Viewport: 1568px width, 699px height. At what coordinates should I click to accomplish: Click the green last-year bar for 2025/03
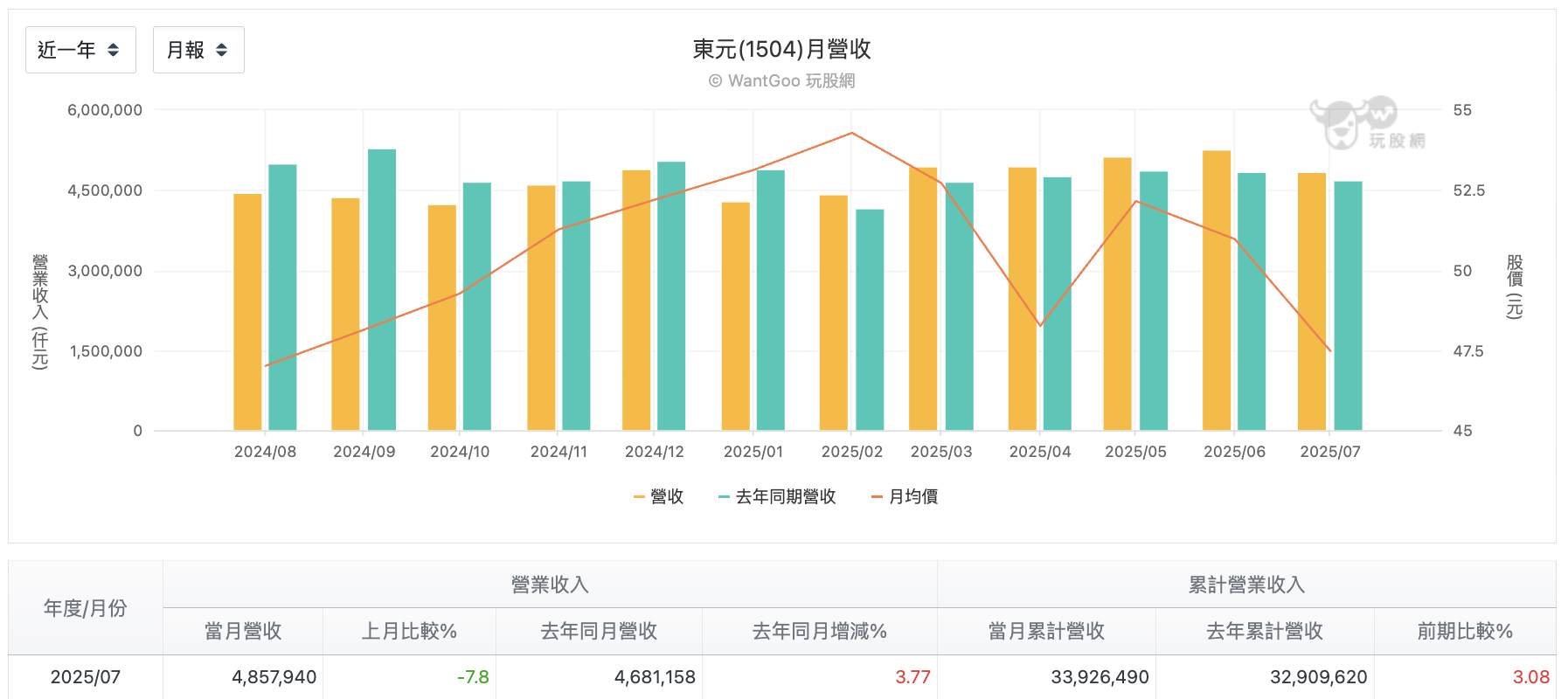pos(960,307)
